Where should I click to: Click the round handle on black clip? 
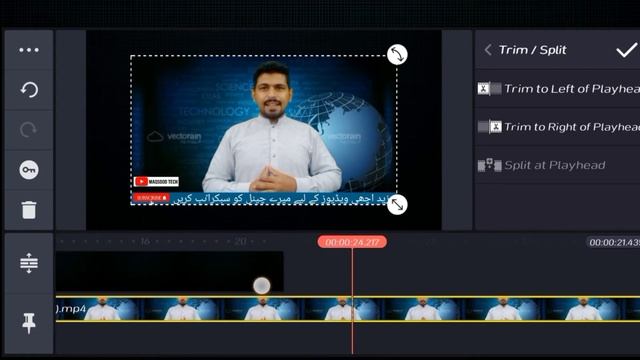262,286
